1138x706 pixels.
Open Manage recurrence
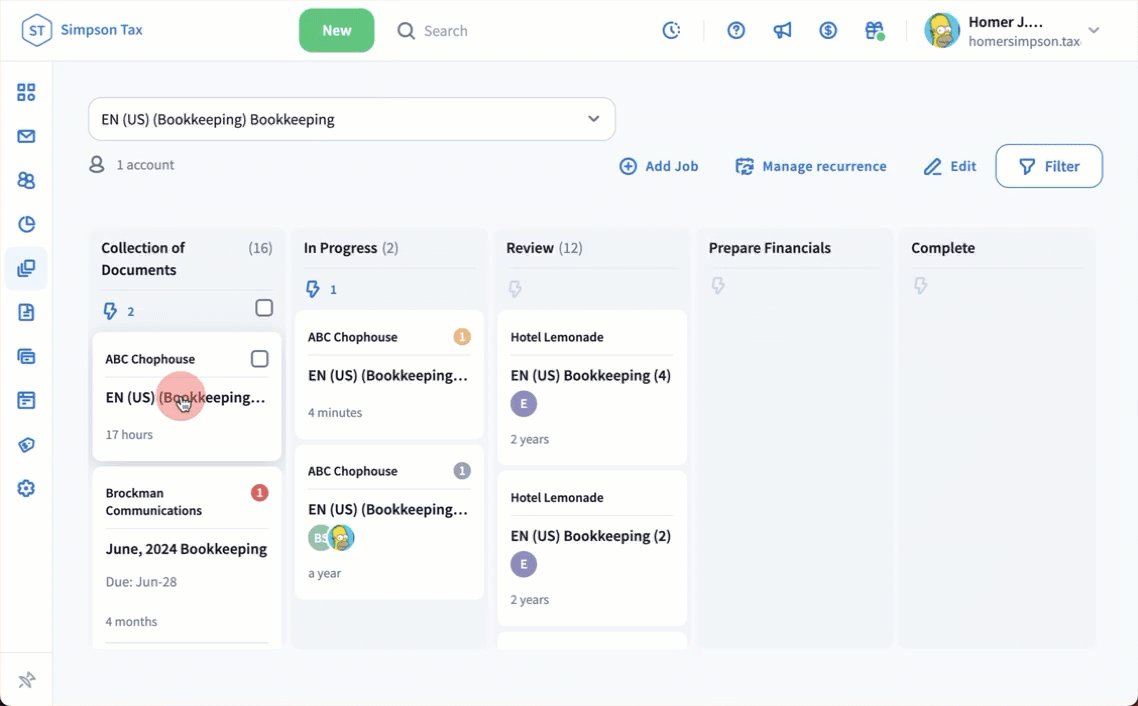(x=811, y=167)
